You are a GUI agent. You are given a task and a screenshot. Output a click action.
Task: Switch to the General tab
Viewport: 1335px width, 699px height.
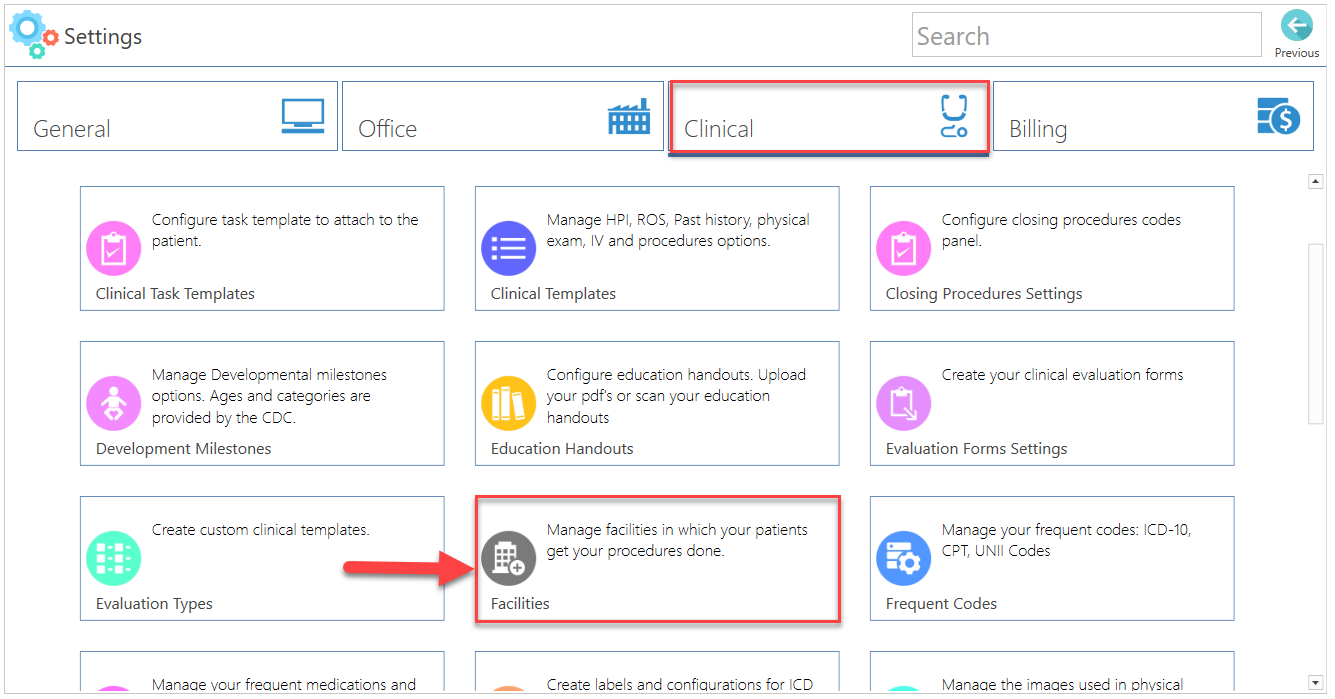coord(177,116)
